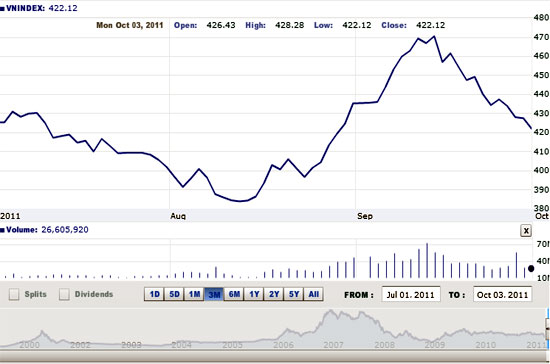The width and height of the screenshot is (550, 364).
Task: Click the black dot marker on volume chart
Action: pyautogui.click(x=531, y=269)
